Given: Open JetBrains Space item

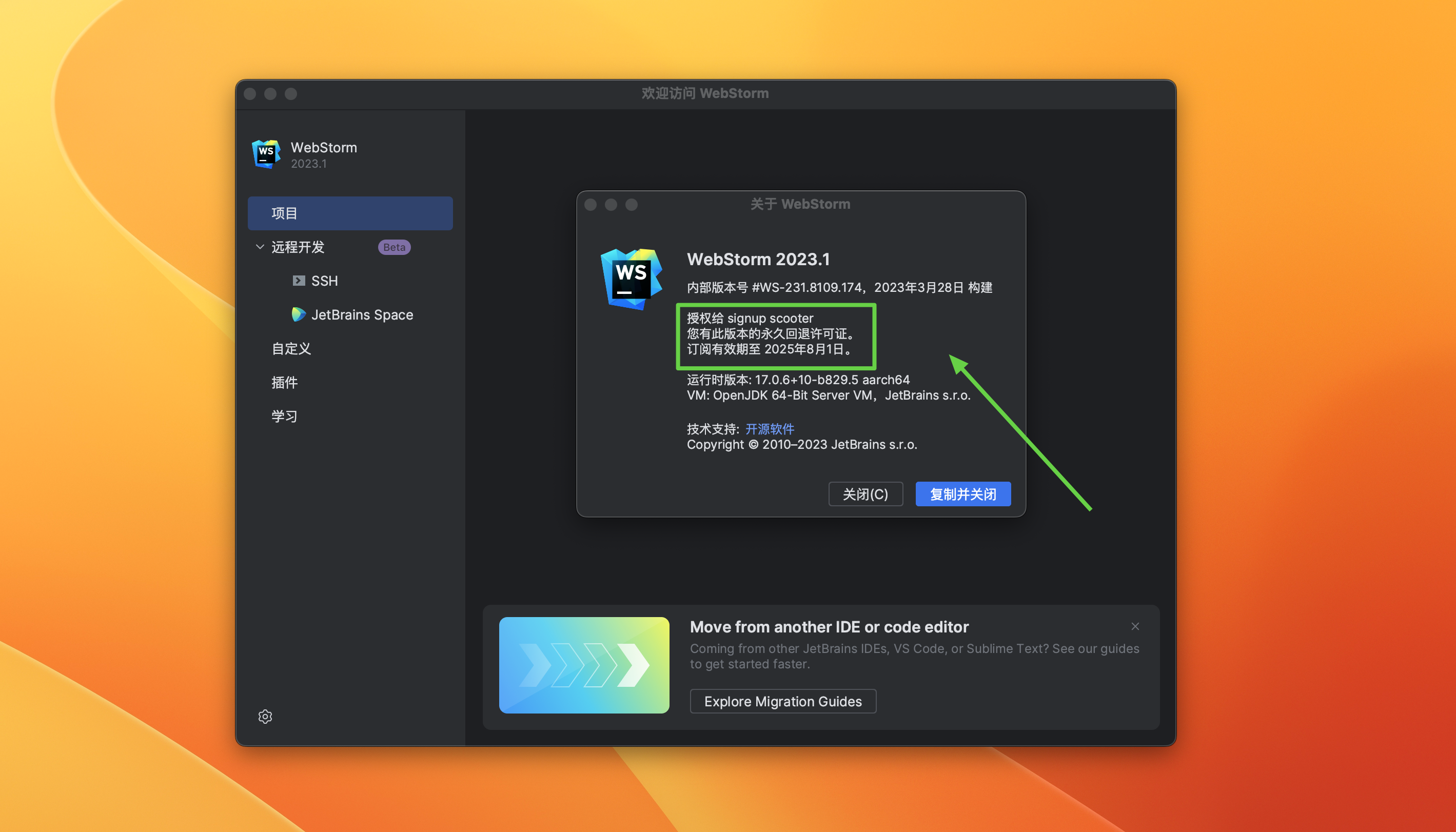Looking at the screenshot, I should [362, 314].
